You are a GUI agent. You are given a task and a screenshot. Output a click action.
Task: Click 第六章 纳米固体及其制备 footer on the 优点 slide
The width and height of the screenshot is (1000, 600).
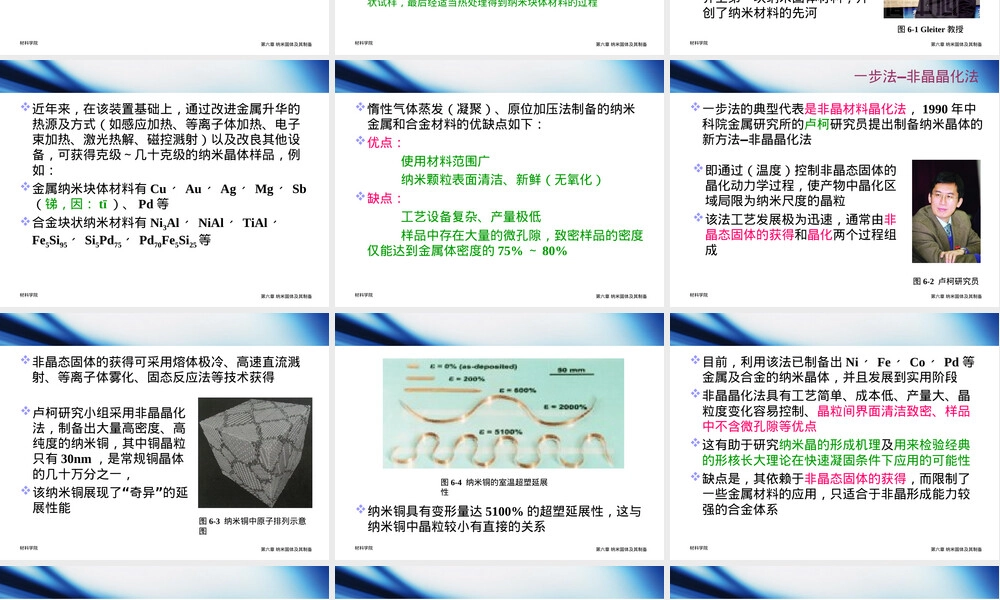tap(621, 296)
